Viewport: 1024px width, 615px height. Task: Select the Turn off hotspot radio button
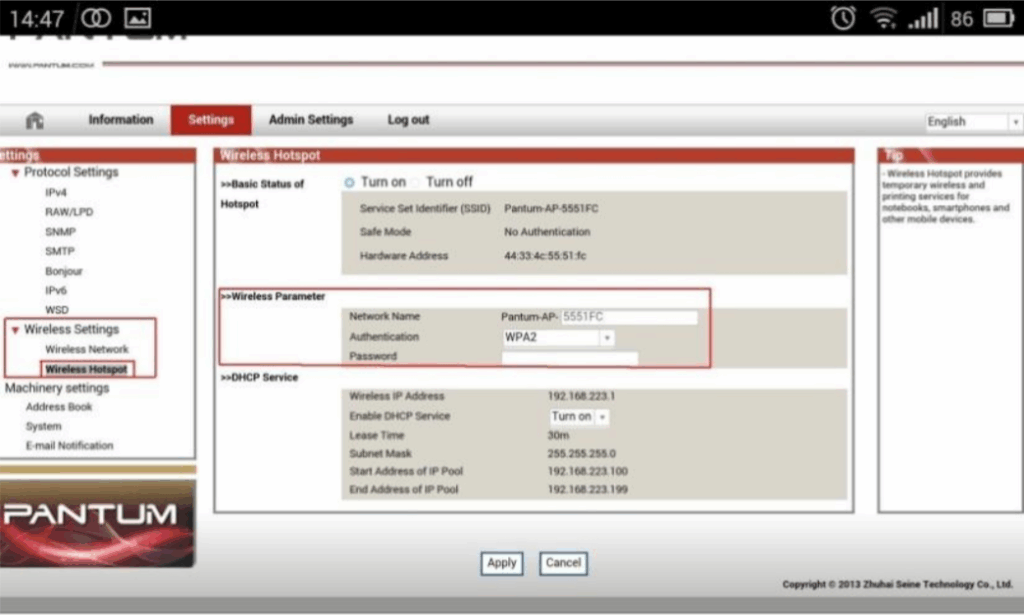tap(416, 182)
